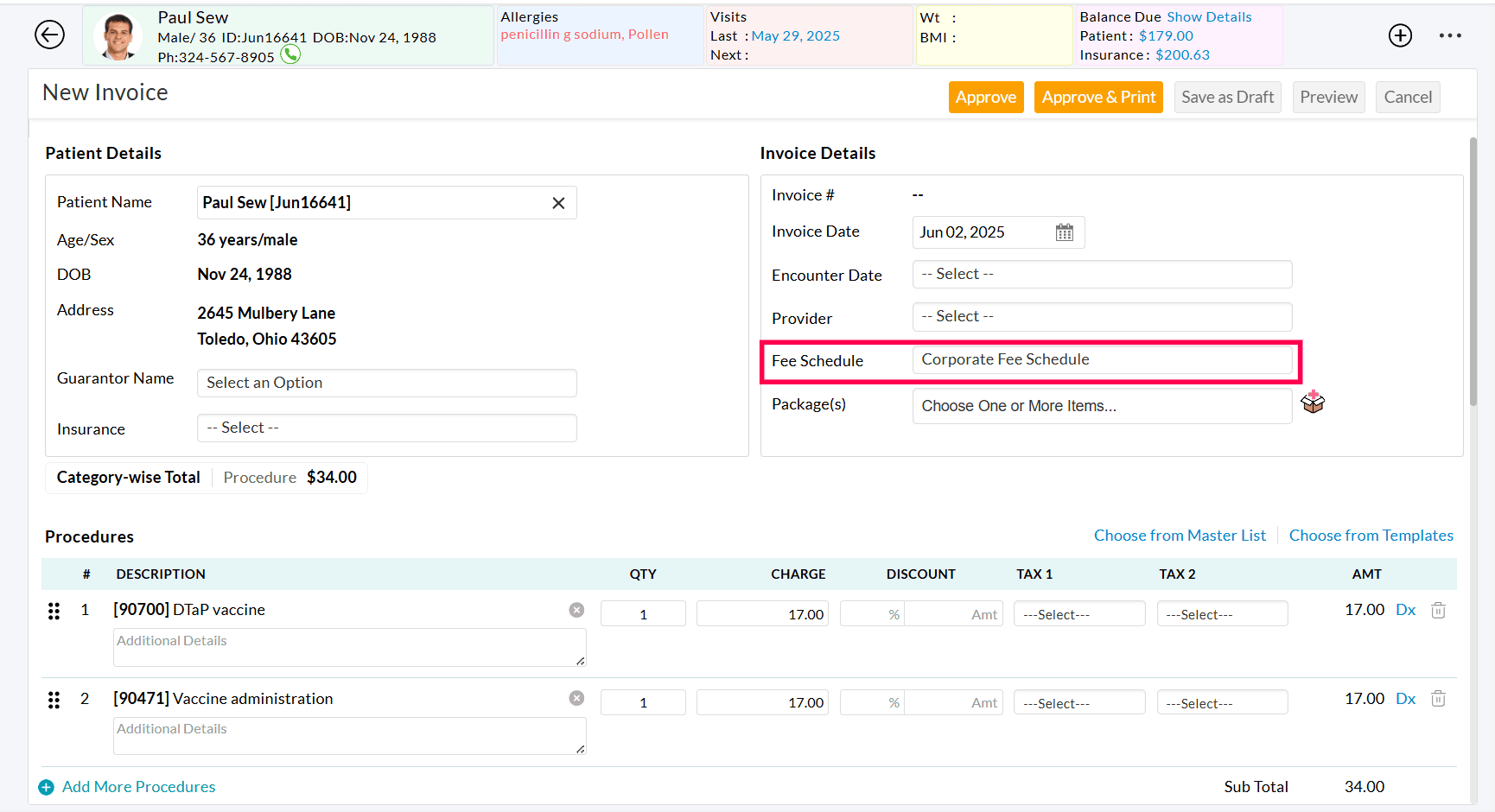Click the Approve & Print button
The width and height of the screenshot is (1495, 812).
pyautogui.click(x=1098, y=97)
